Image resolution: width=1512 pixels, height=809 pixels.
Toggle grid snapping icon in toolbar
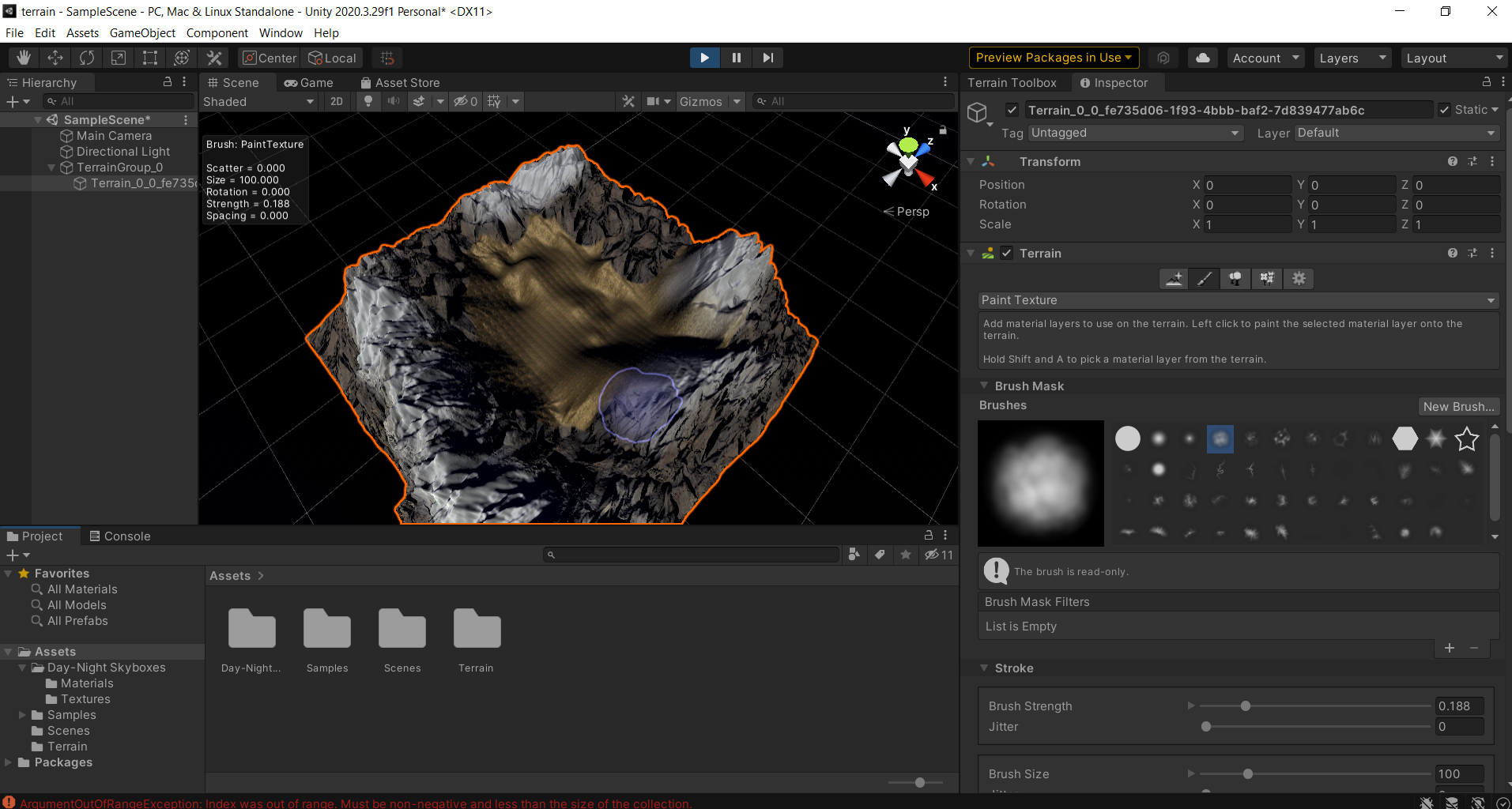(387, 58)
